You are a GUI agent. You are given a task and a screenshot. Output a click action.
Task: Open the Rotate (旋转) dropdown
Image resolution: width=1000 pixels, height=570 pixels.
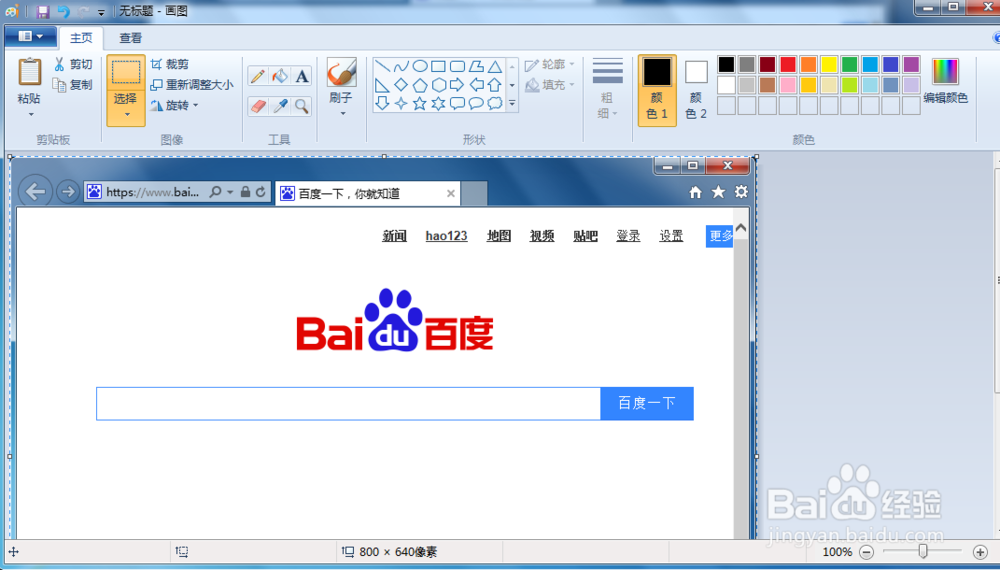click(196, 105)
